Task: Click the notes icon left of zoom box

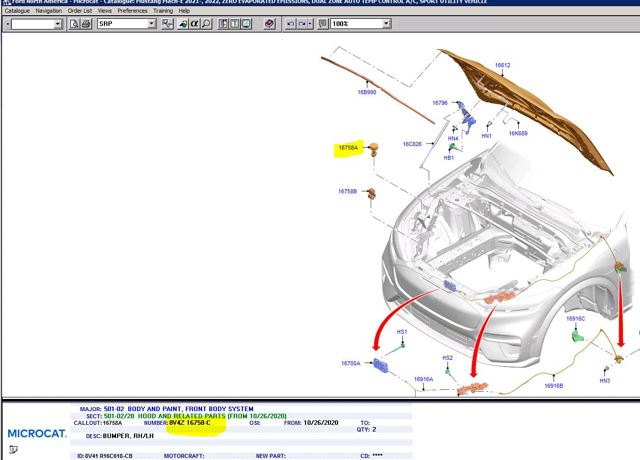Action: [x=322, y=24]
